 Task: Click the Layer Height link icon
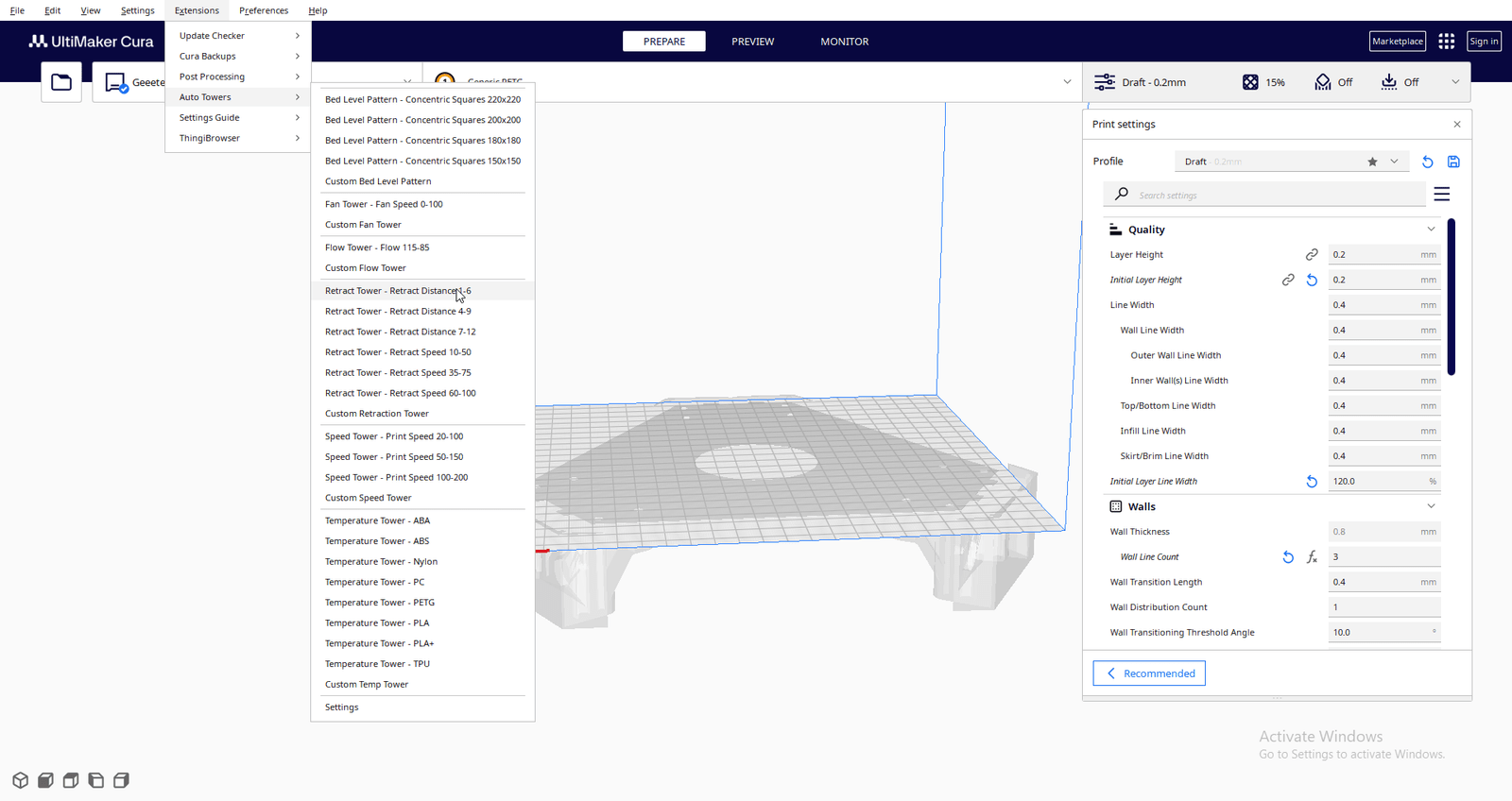coord(1312,255)
